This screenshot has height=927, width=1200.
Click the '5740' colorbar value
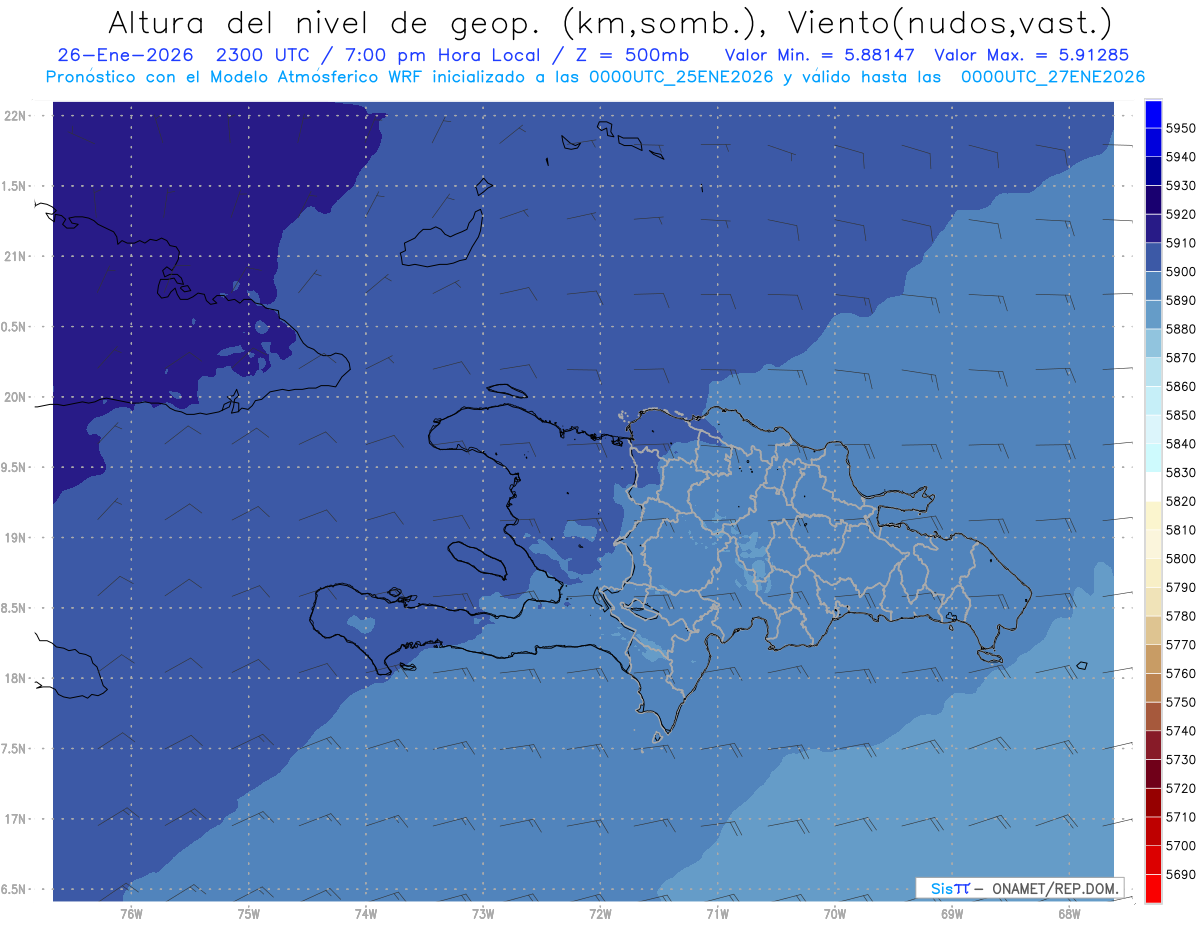tap(1180, 731)
